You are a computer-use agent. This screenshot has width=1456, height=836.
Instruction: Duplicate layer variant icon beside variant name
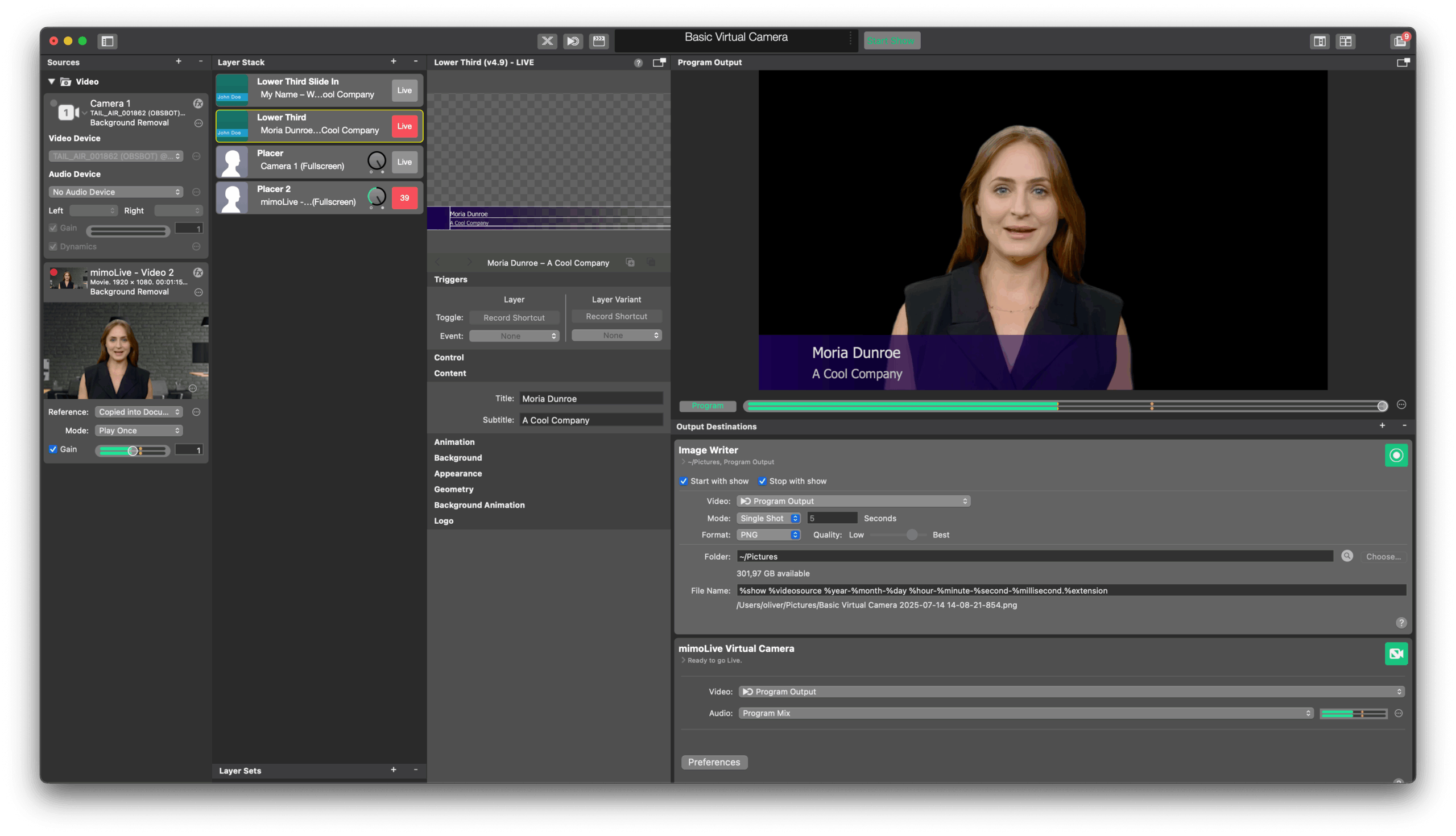(630, 262)
